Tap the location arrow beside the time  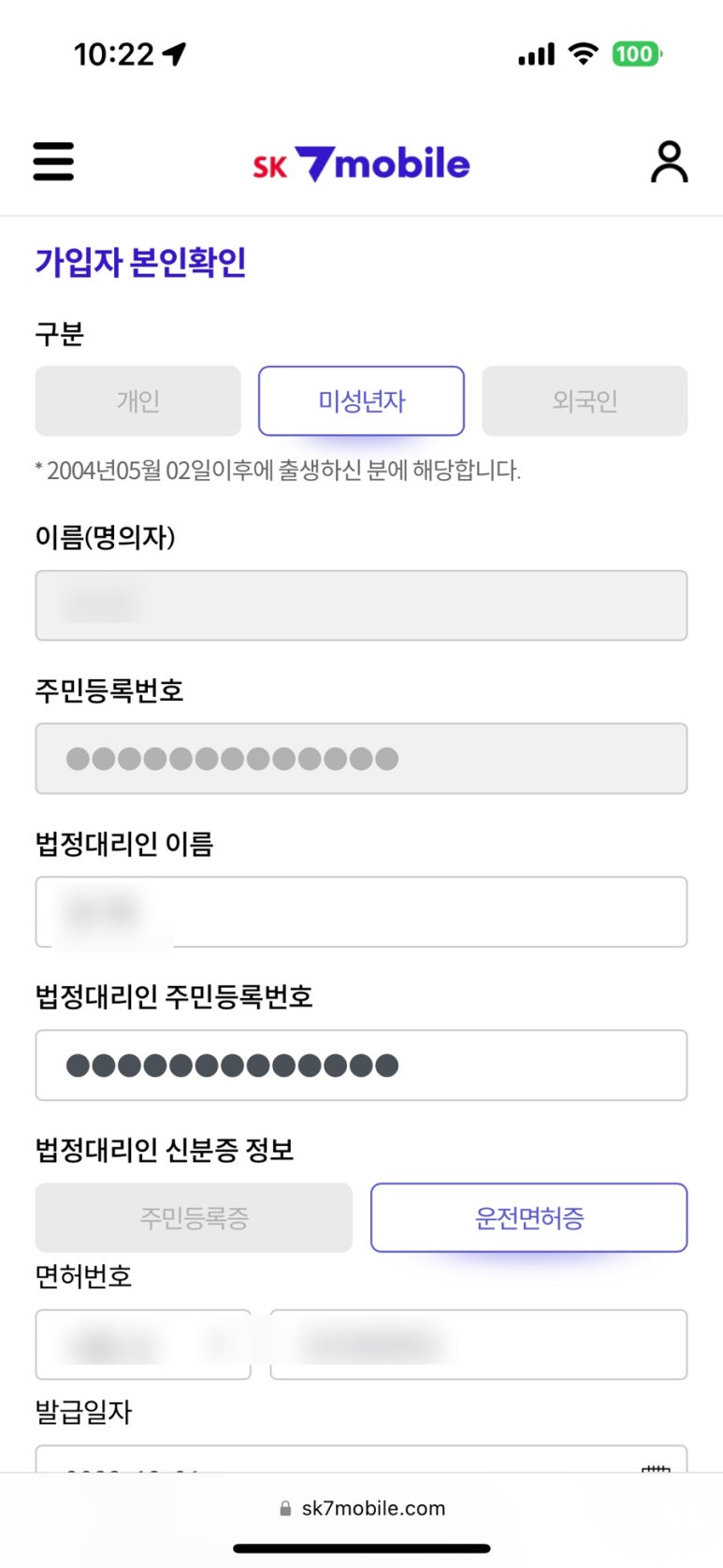tap(175, 54)
